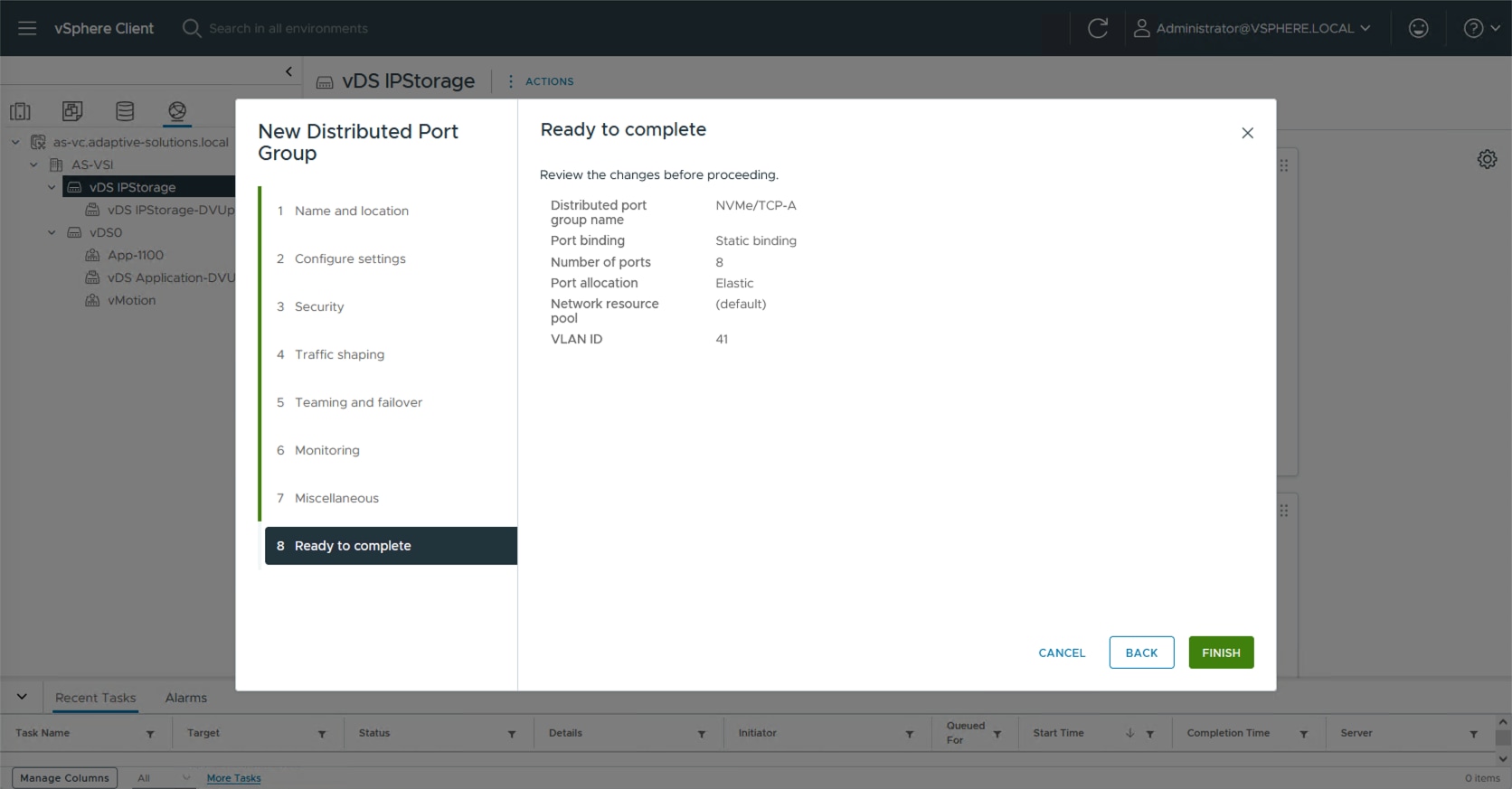The image size is (1512, 789).
Task: Switch to Hosts and Clusters inventory view
Action: pos(20,111)
